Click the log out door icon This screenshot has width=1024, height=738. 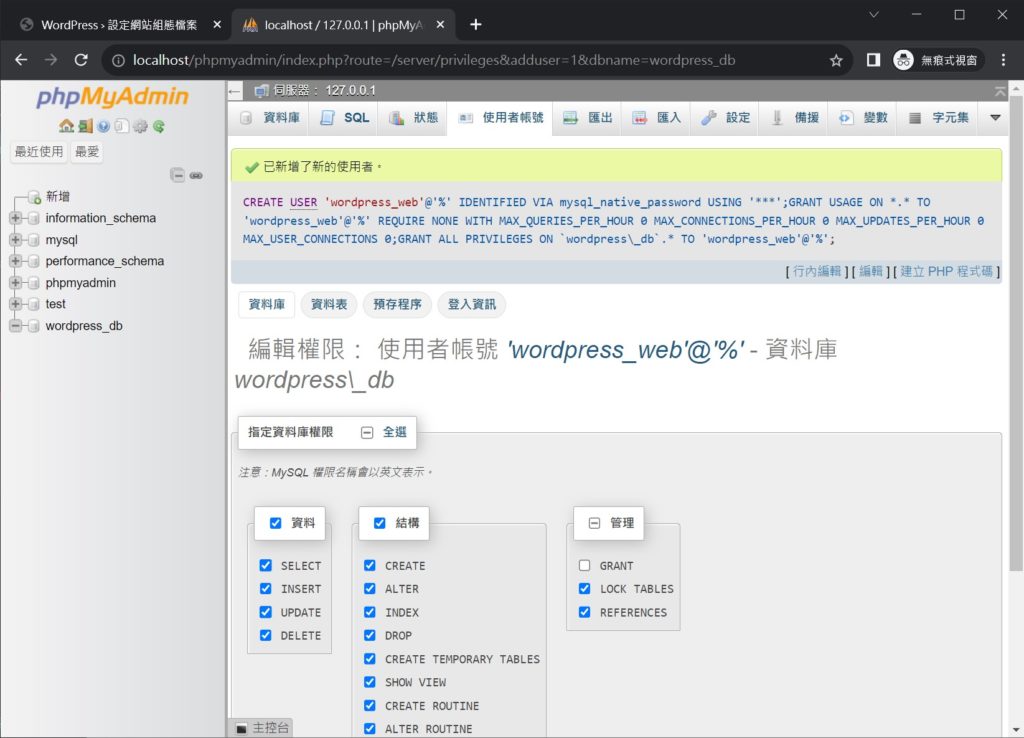(85, 126)
